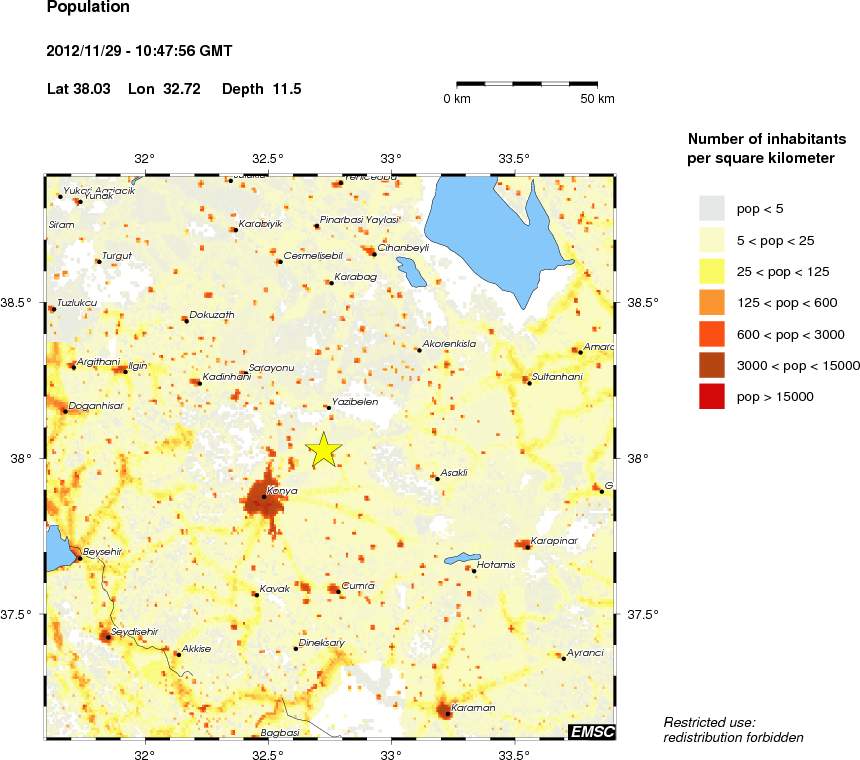Select the 'Akorenkisla' place label
860x760 pixels.
point(449,344)
